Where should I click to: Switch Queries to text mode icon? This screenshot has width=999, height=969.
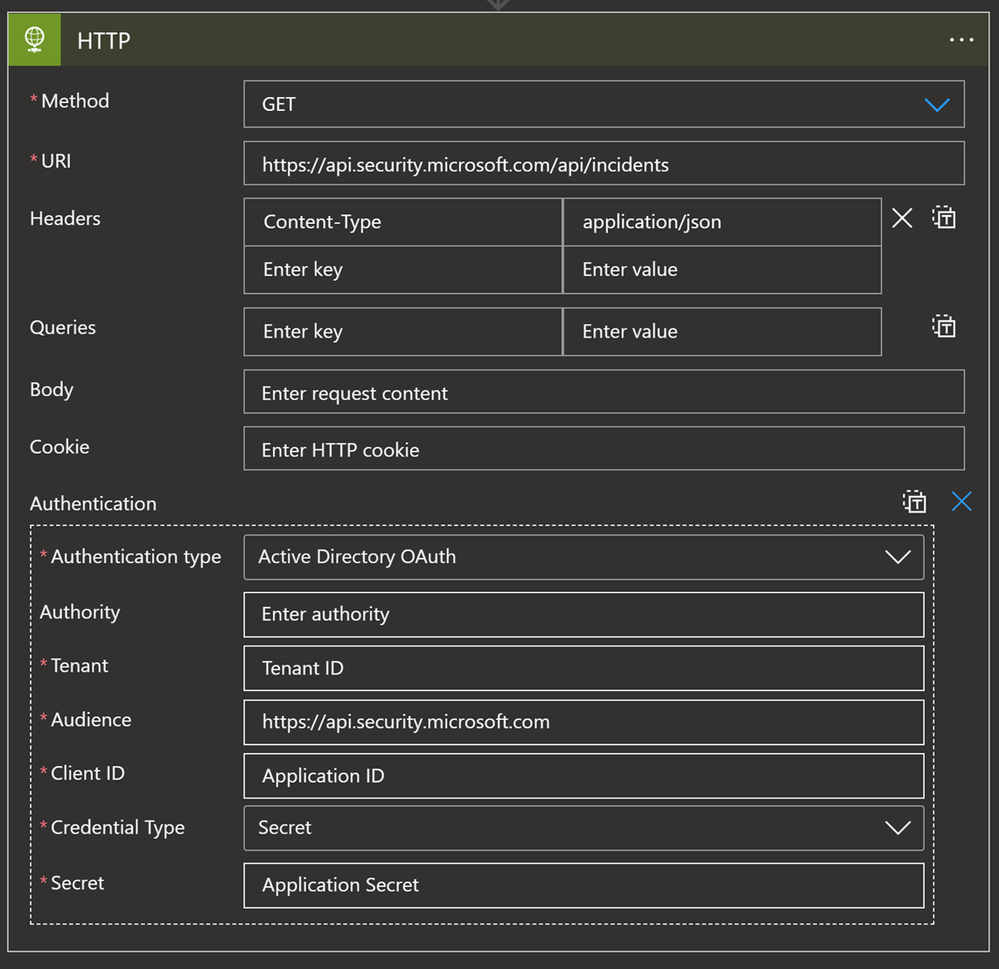[x=944, y=326]
